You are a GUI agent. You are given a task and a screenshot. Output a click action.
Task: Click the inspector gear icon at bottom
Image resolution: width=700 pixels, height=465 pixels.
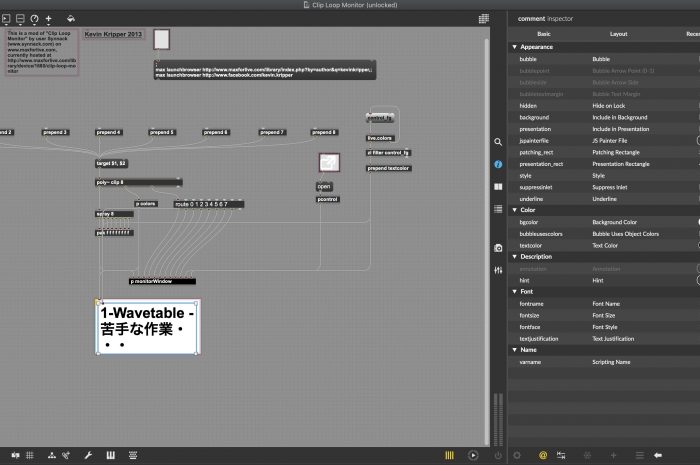(x=517, y=455)
